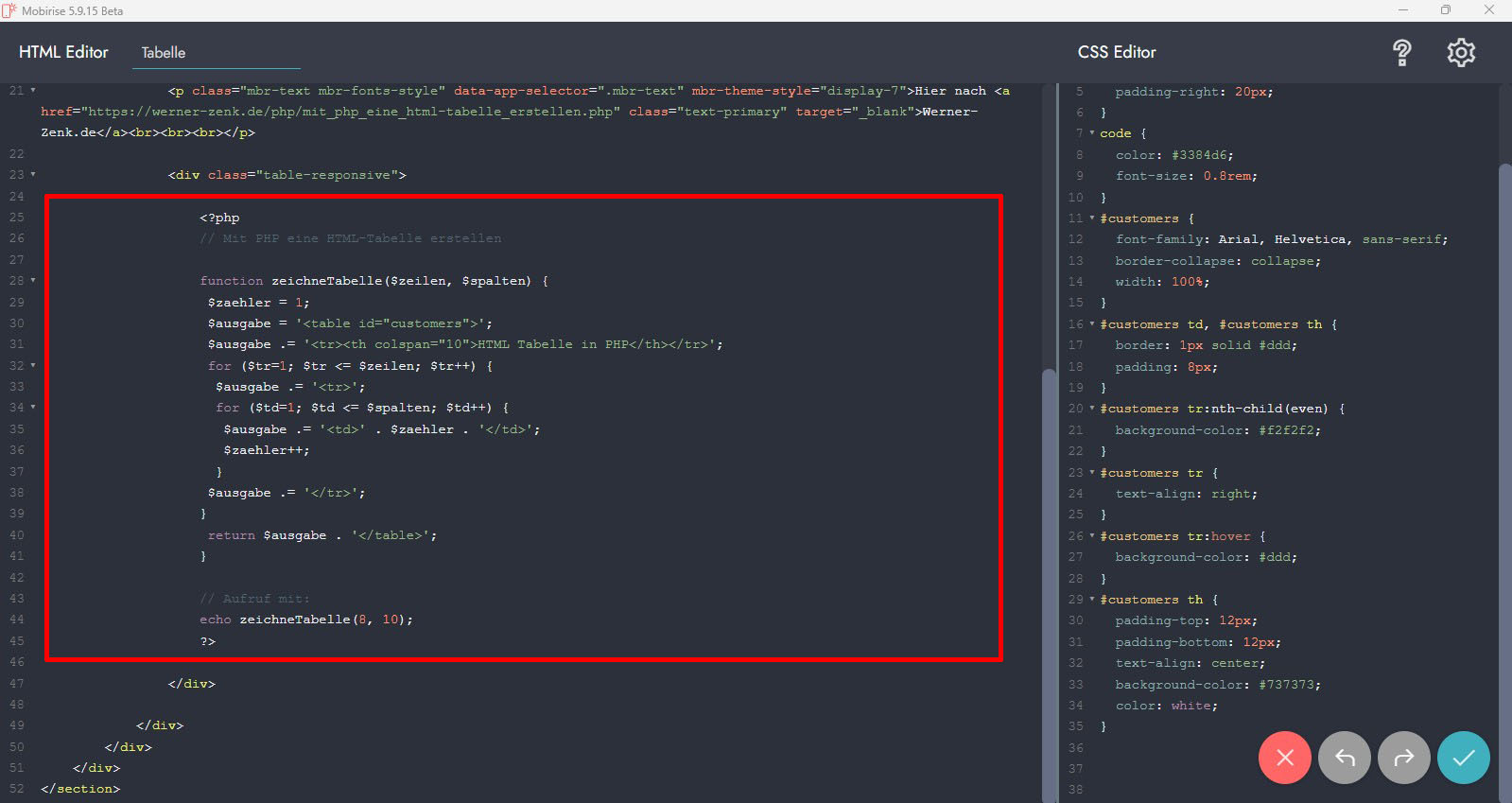Image resolution: width=1512 pixels, height=803 pixels.
Task: Click the Mit PHP eine HTML-Tabelle comment
Action: click(351, 238)
